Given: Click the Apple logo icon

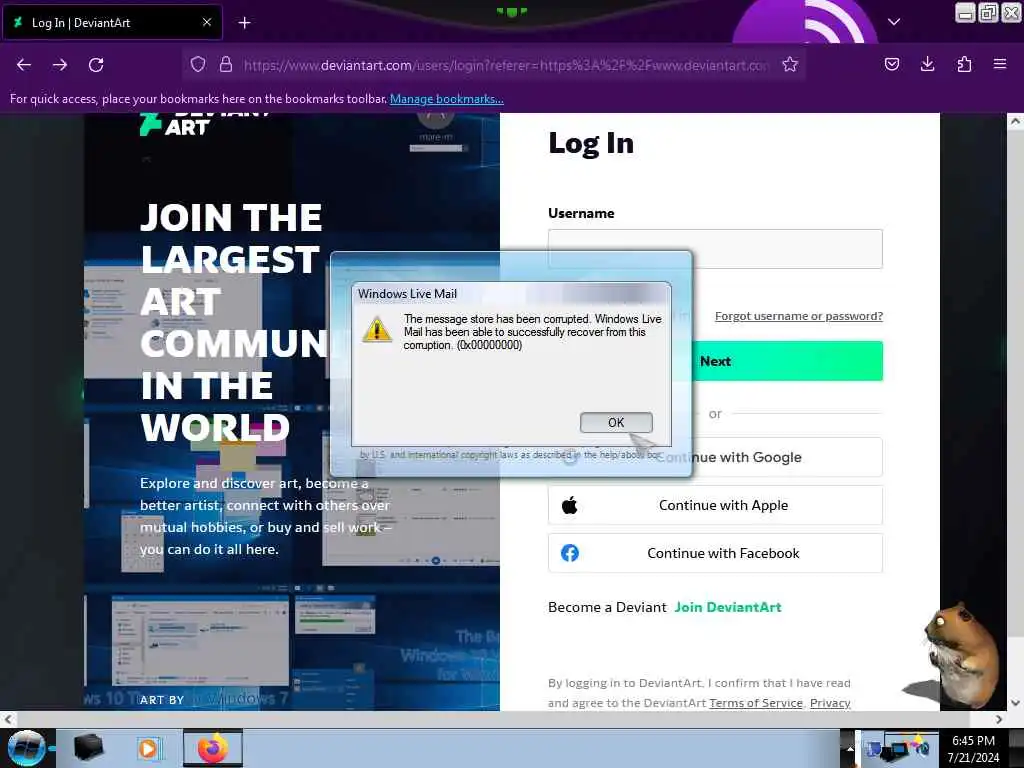Looking at the screenshot, I should coord(569,505).
